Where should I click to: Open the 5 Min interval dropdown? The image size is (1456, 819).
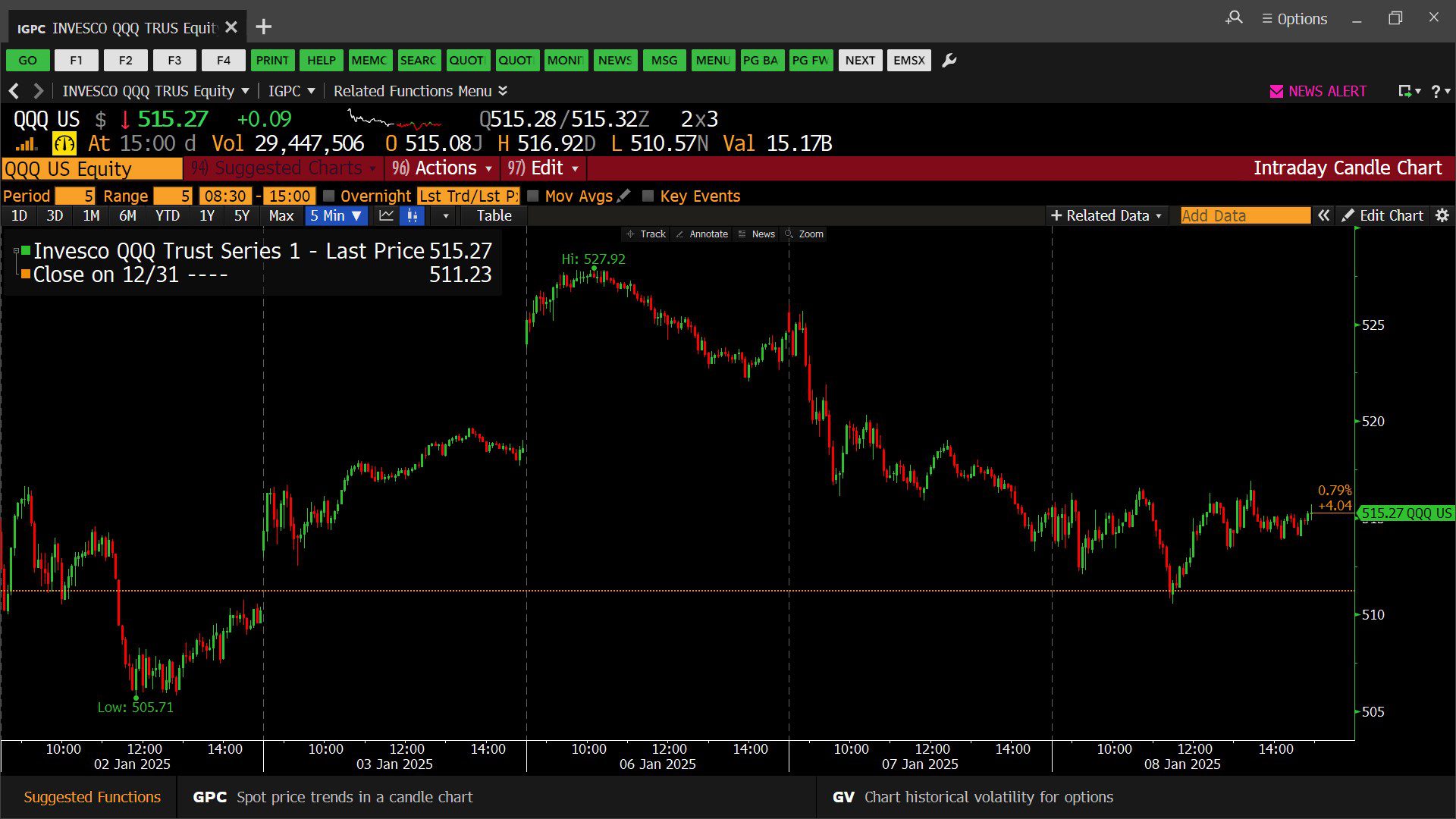(x=336, y=216)
